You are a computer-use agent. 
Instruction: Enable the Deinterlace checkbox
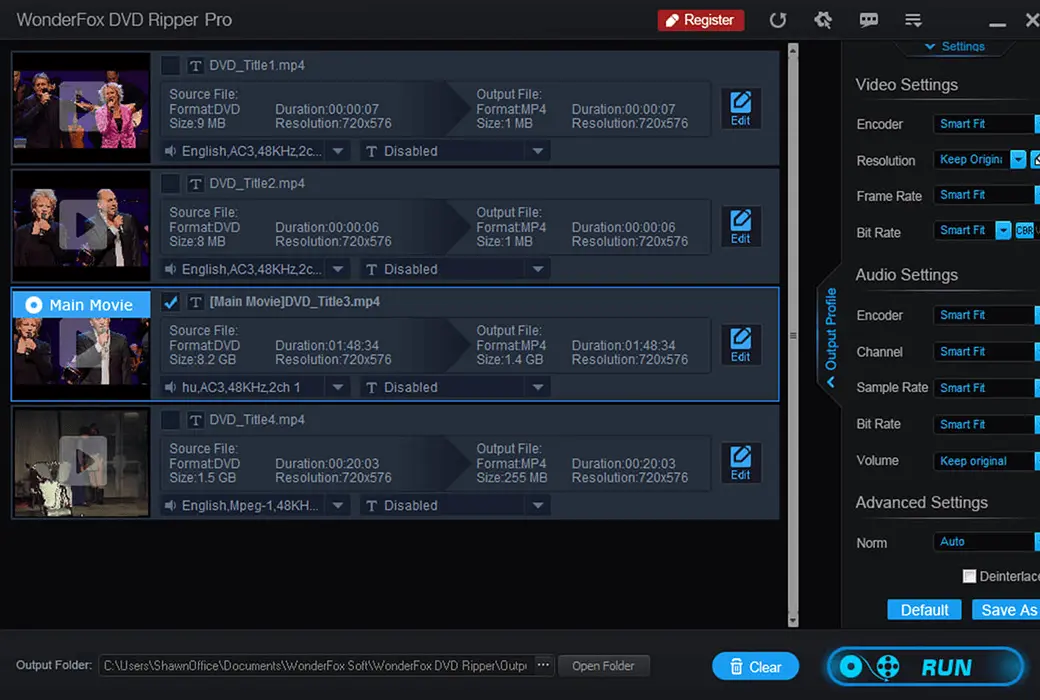click(x=969, y=576)
